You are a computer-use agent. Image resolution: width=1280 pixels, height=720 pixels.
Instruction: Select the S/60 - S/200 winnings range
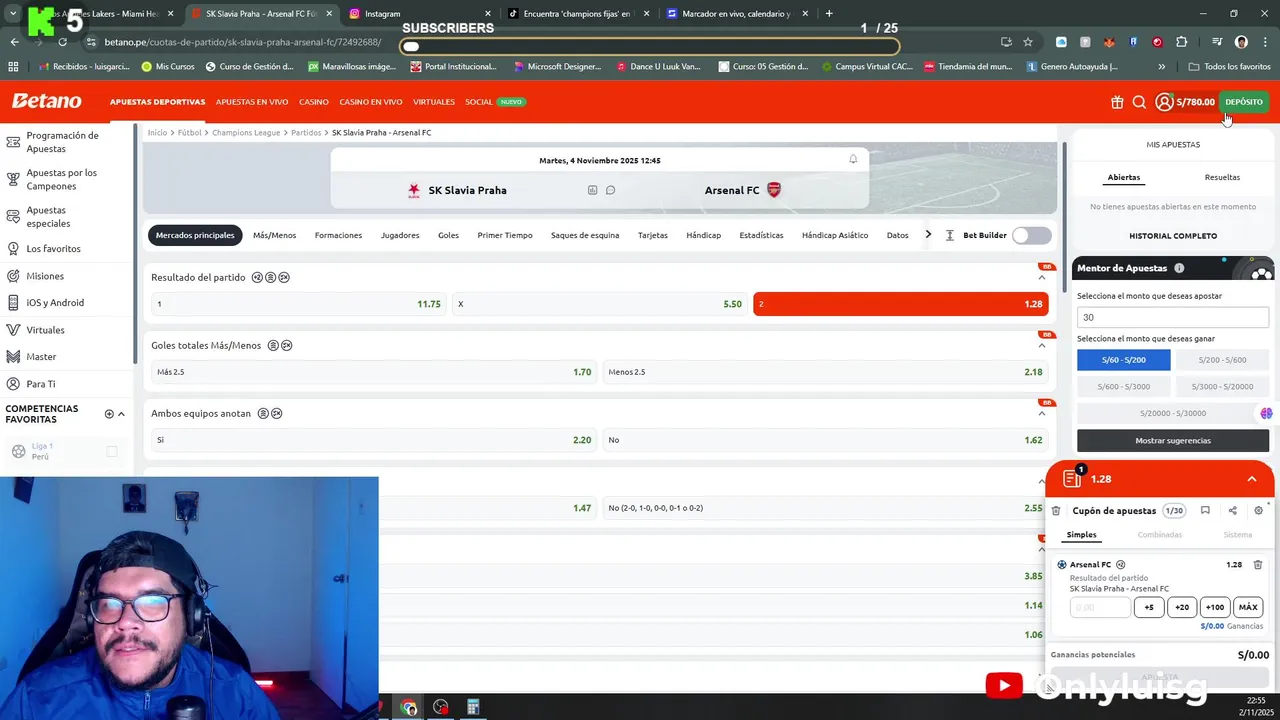point(1123,360)
